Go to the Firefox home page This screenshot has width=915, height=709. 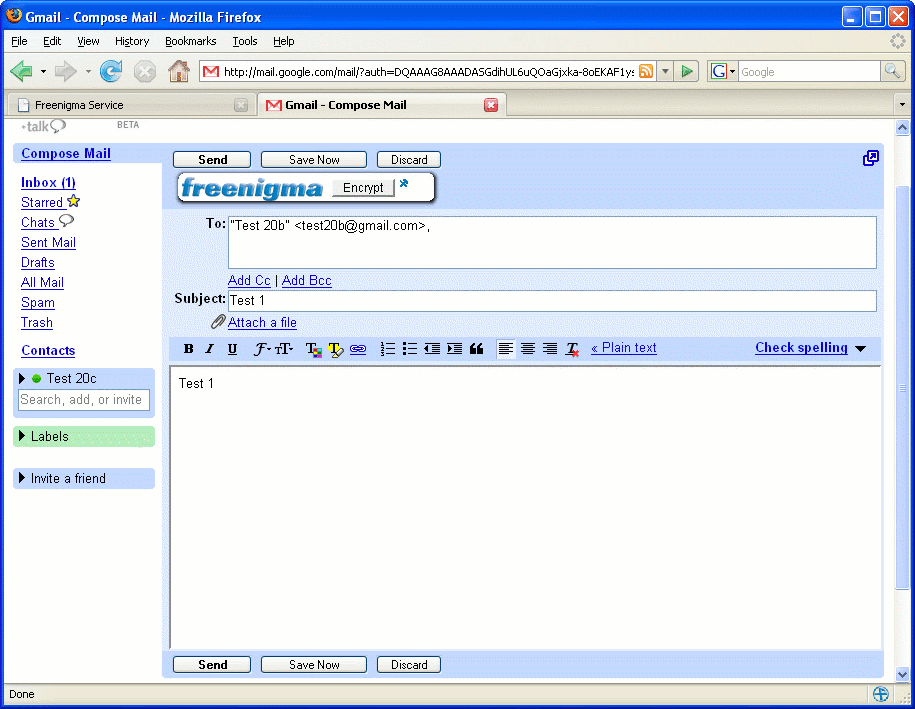pyautogui.click(x=179, y=72)
